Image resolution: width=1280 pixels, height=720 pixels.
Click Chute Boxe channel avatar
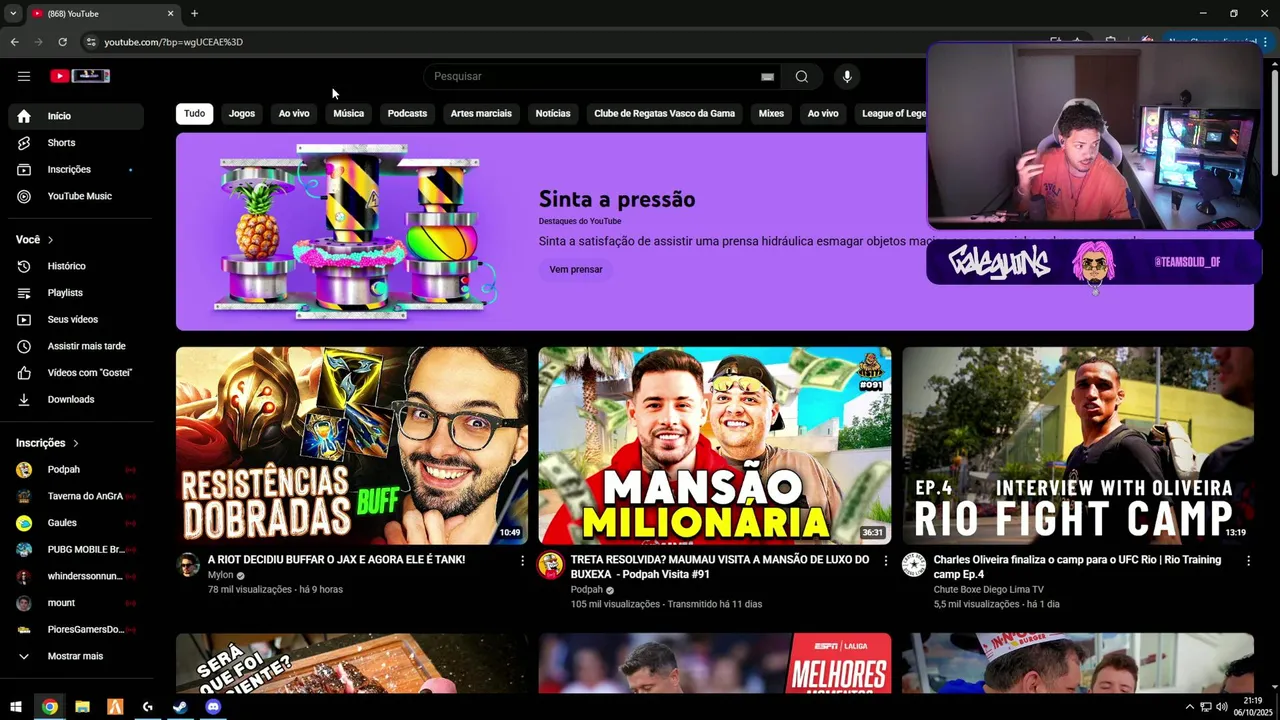point(914,565)
